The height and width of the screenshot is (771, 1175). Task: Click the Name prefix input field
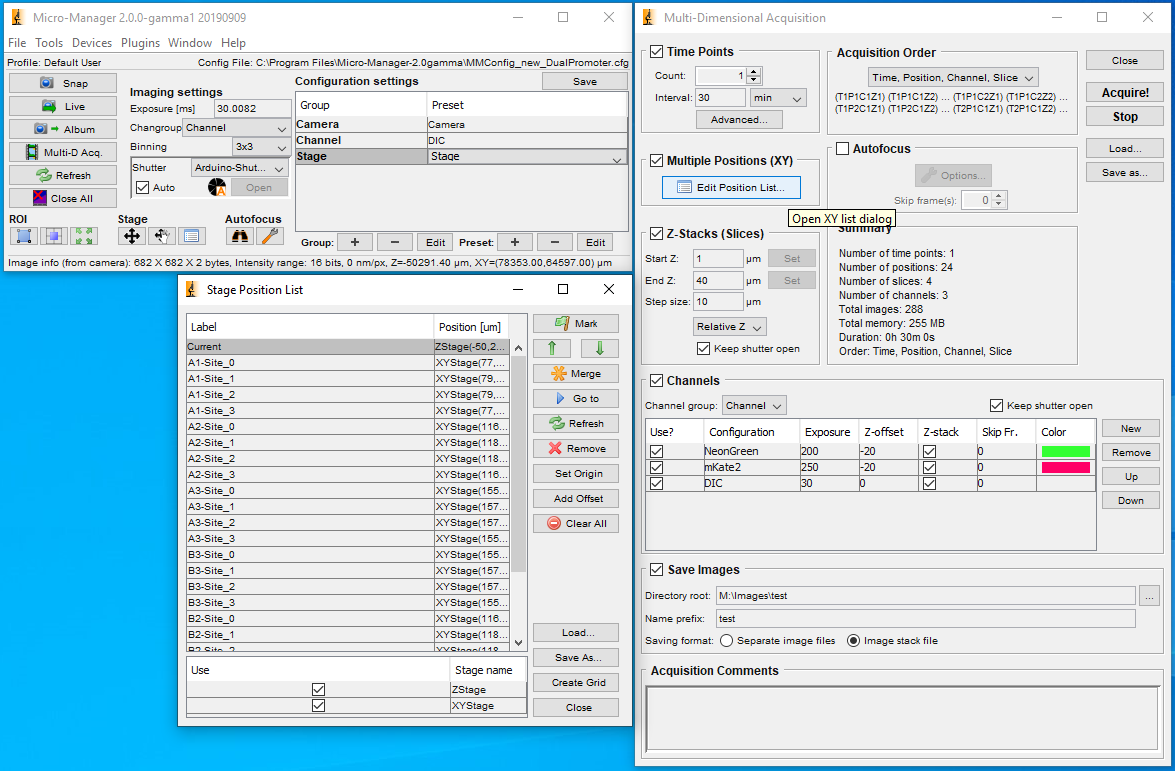pyautogui.click(x=925, y=619)
